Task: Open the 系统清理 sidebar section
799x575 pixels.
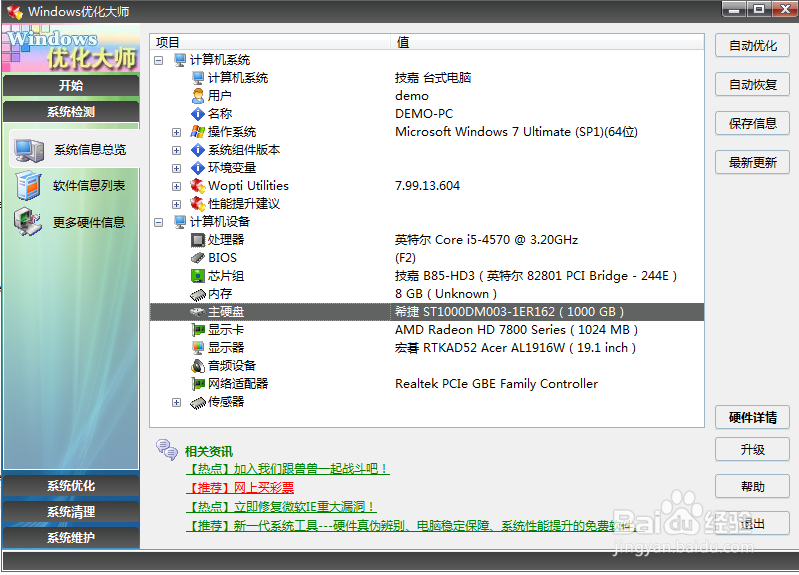Action: pos(71,512)
